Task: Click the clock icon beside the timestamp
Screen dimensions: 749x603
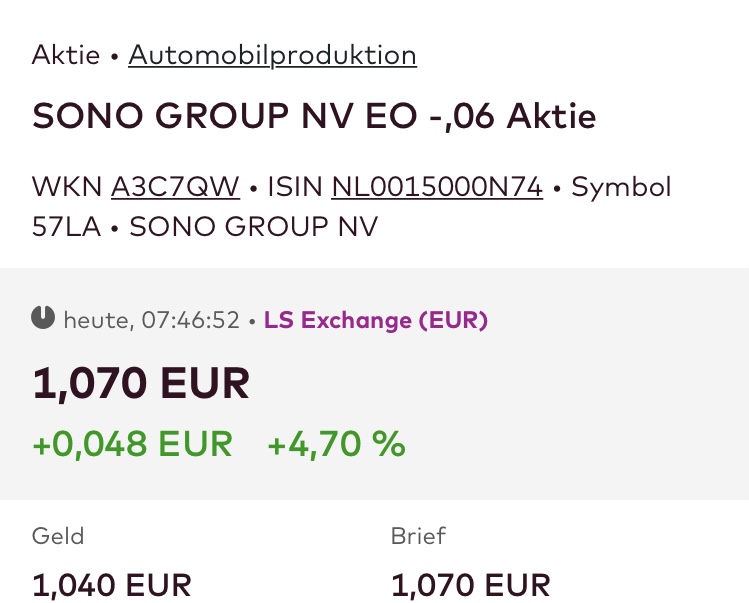Action: pos(43,319)
